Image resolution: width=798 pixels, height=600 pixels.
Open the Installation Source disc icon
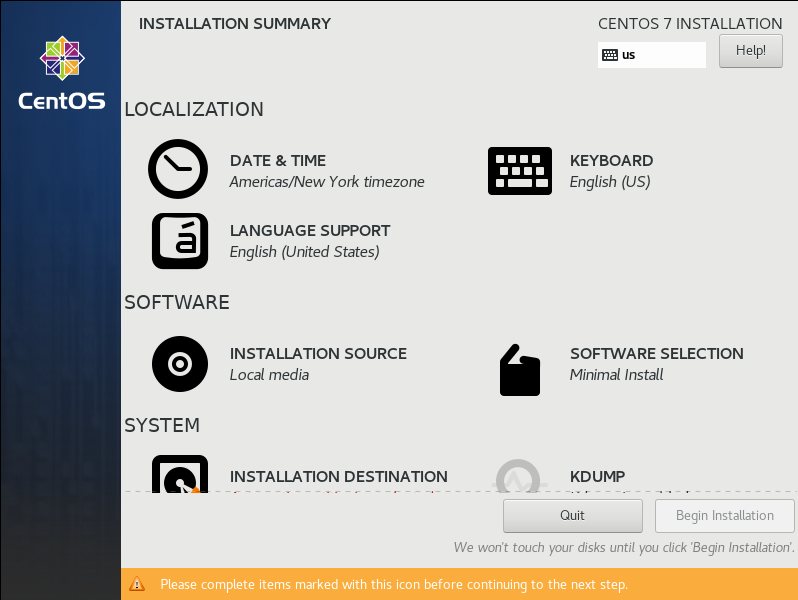pos(180,364)
